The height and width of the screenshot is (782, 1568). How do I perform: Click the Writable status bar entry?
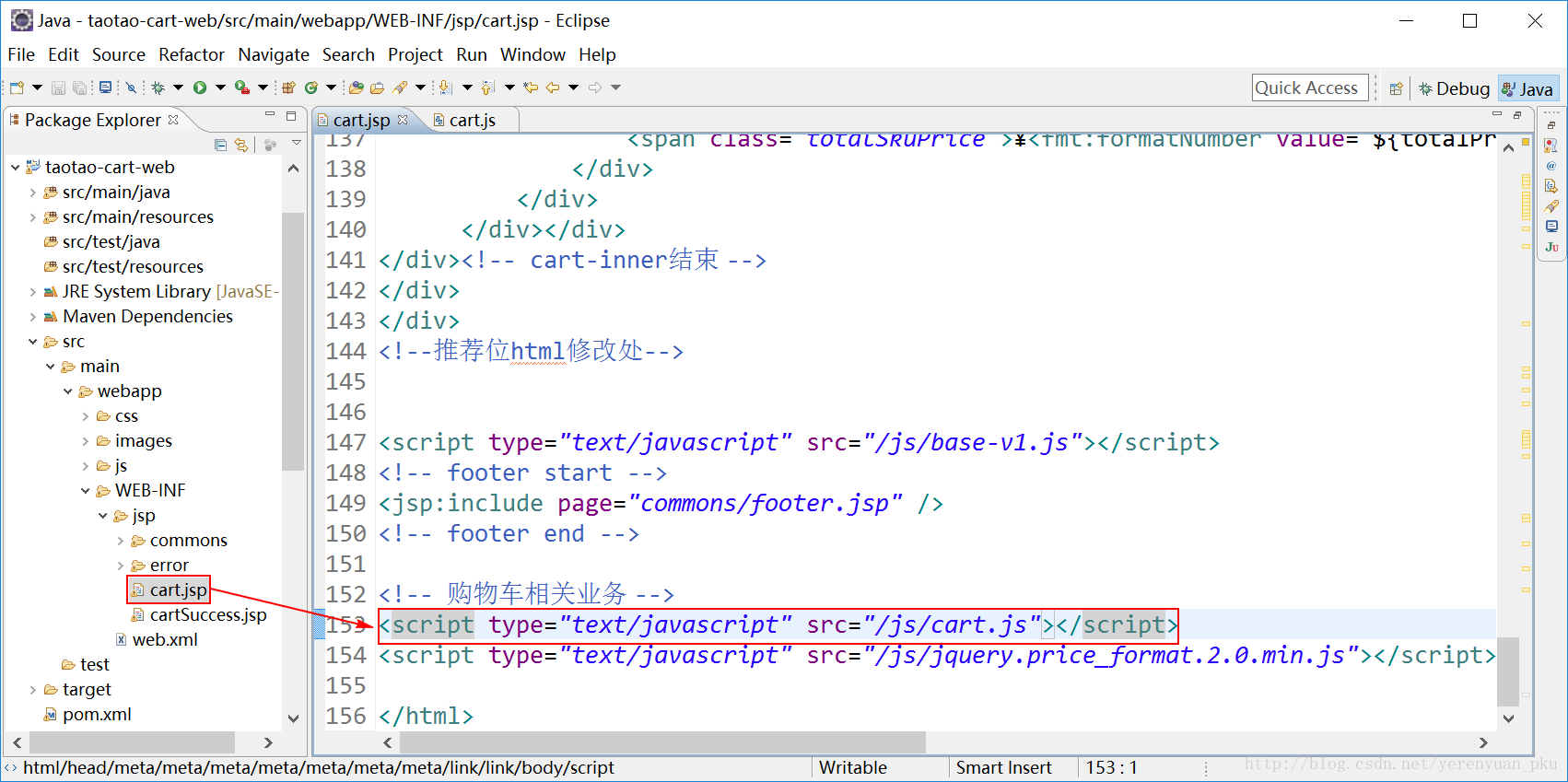coord(852,768)
